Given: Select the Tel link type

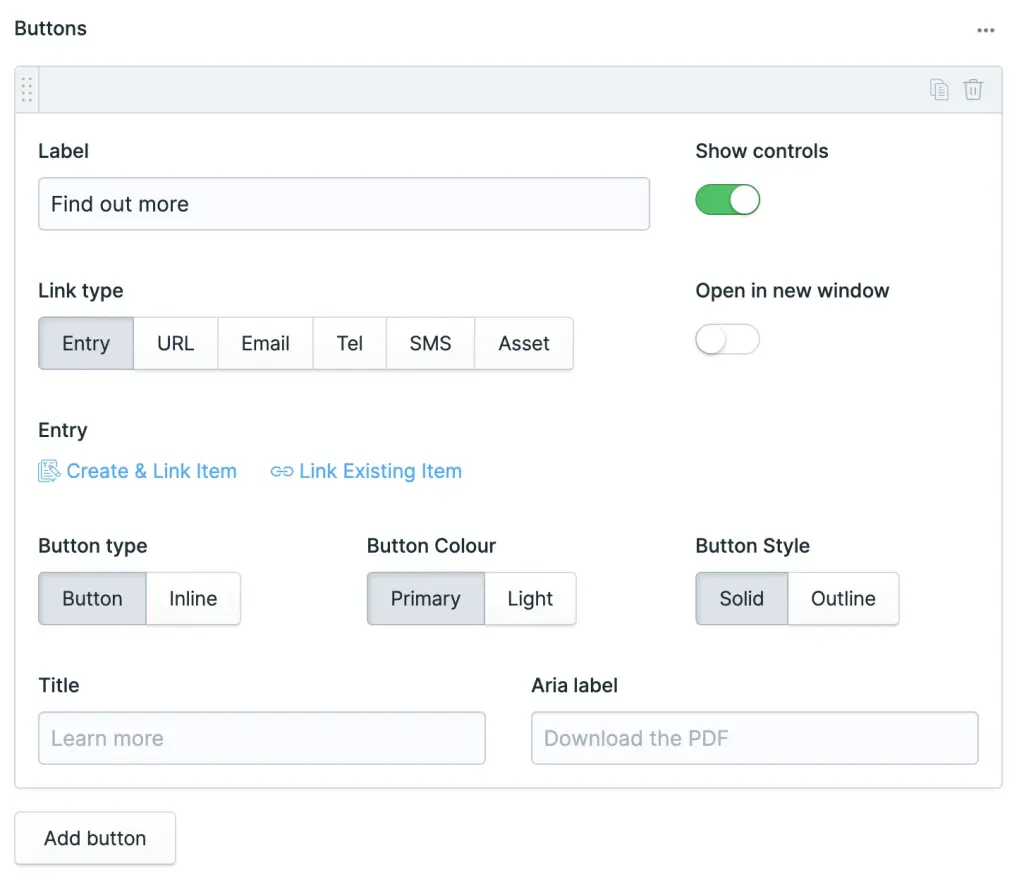Looking at the screenshot, I should click(350, 343).
